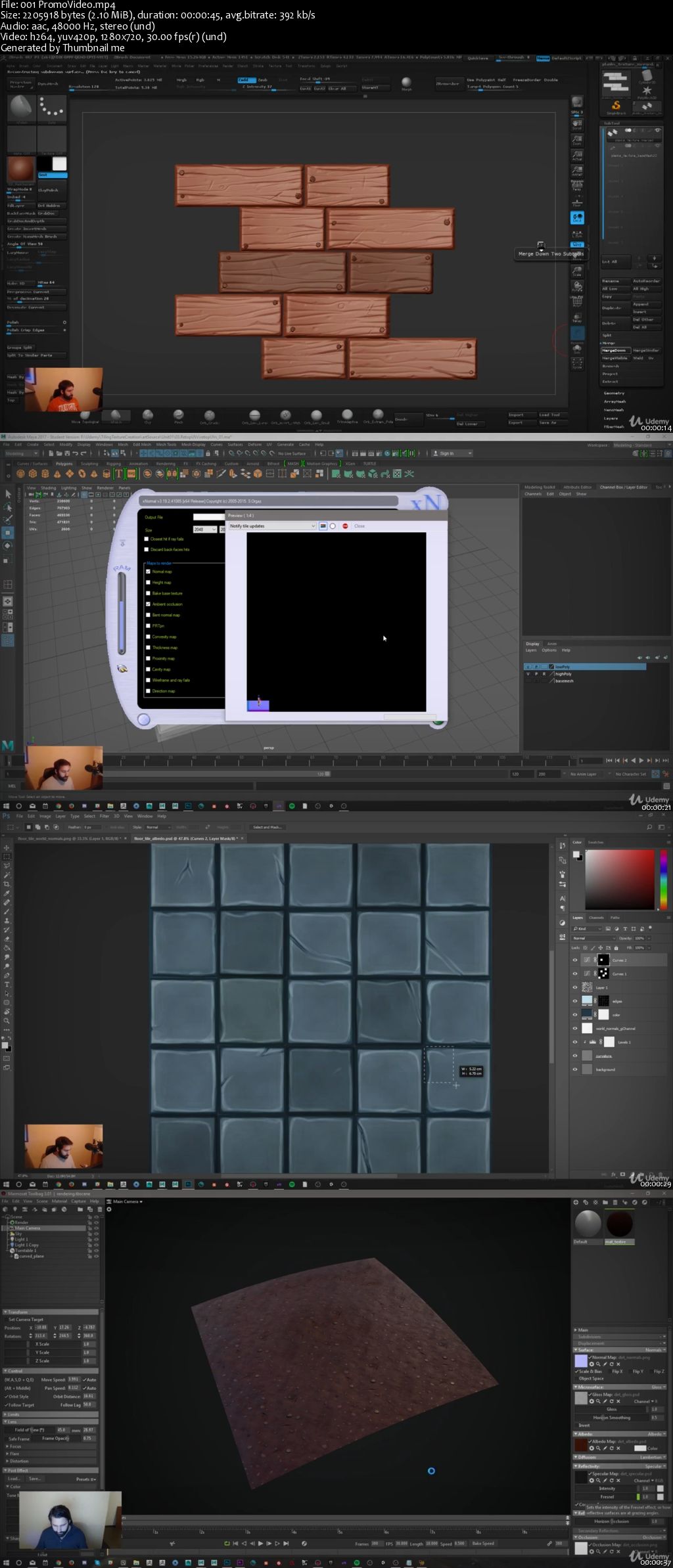Click the Maya logo icon at lower left
Viewport: 673px width, 1568px height.
[x=8, y=746]
